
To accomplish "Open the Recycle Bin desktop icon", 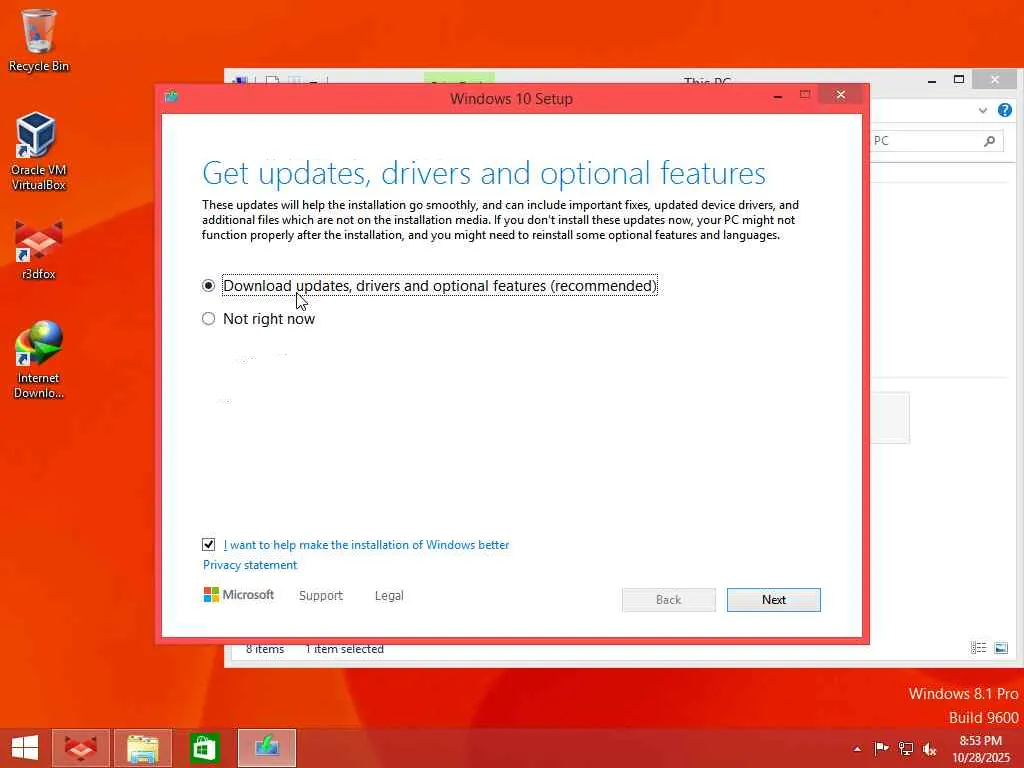I will tap(38, 40).
